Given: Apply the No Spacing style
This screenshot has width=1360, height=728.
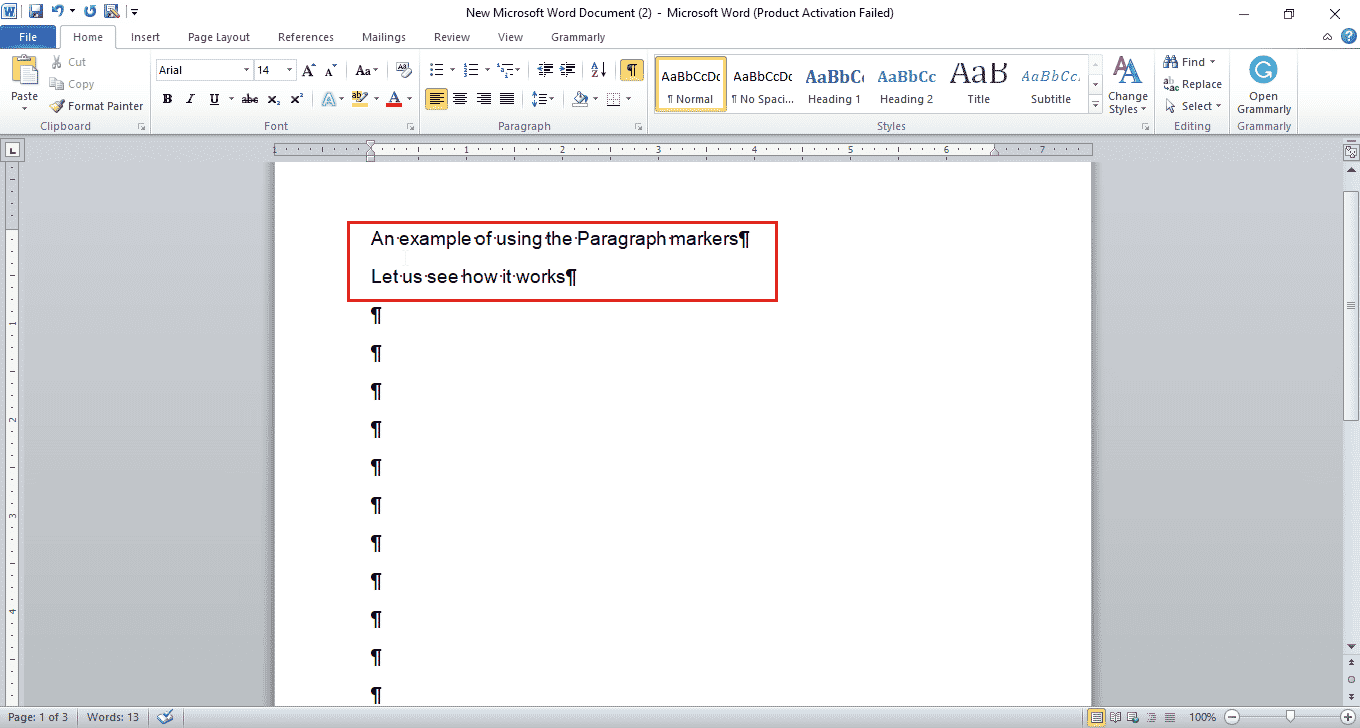Looking at the screenshot, I should [762, 84].
